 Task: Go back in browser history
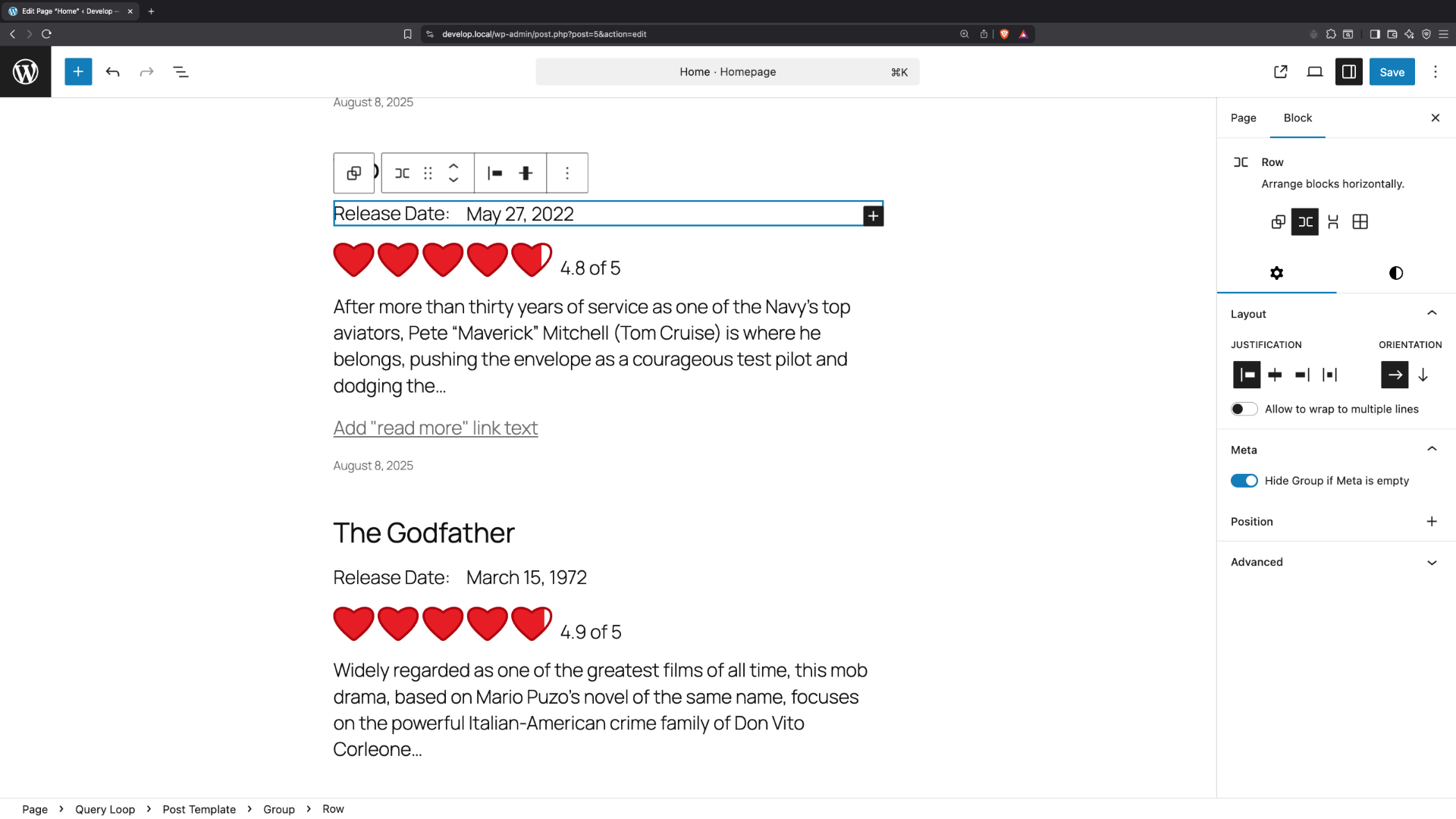(12, 34)
